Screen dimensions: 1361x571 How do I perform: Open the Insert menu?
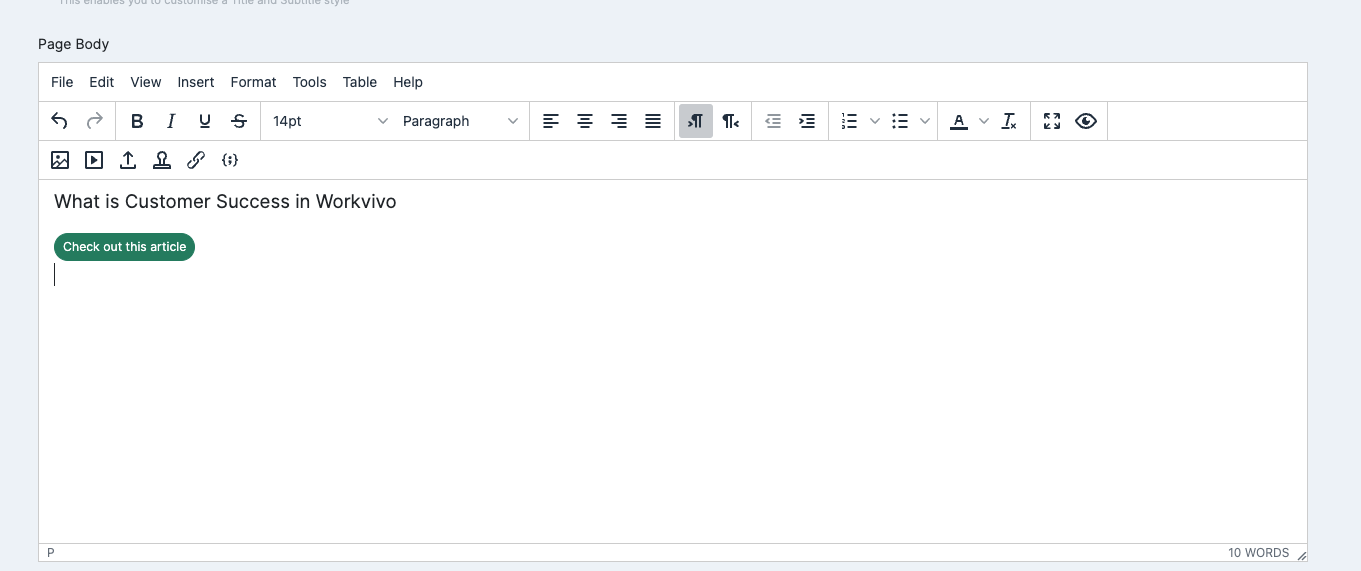pos(196,82)
